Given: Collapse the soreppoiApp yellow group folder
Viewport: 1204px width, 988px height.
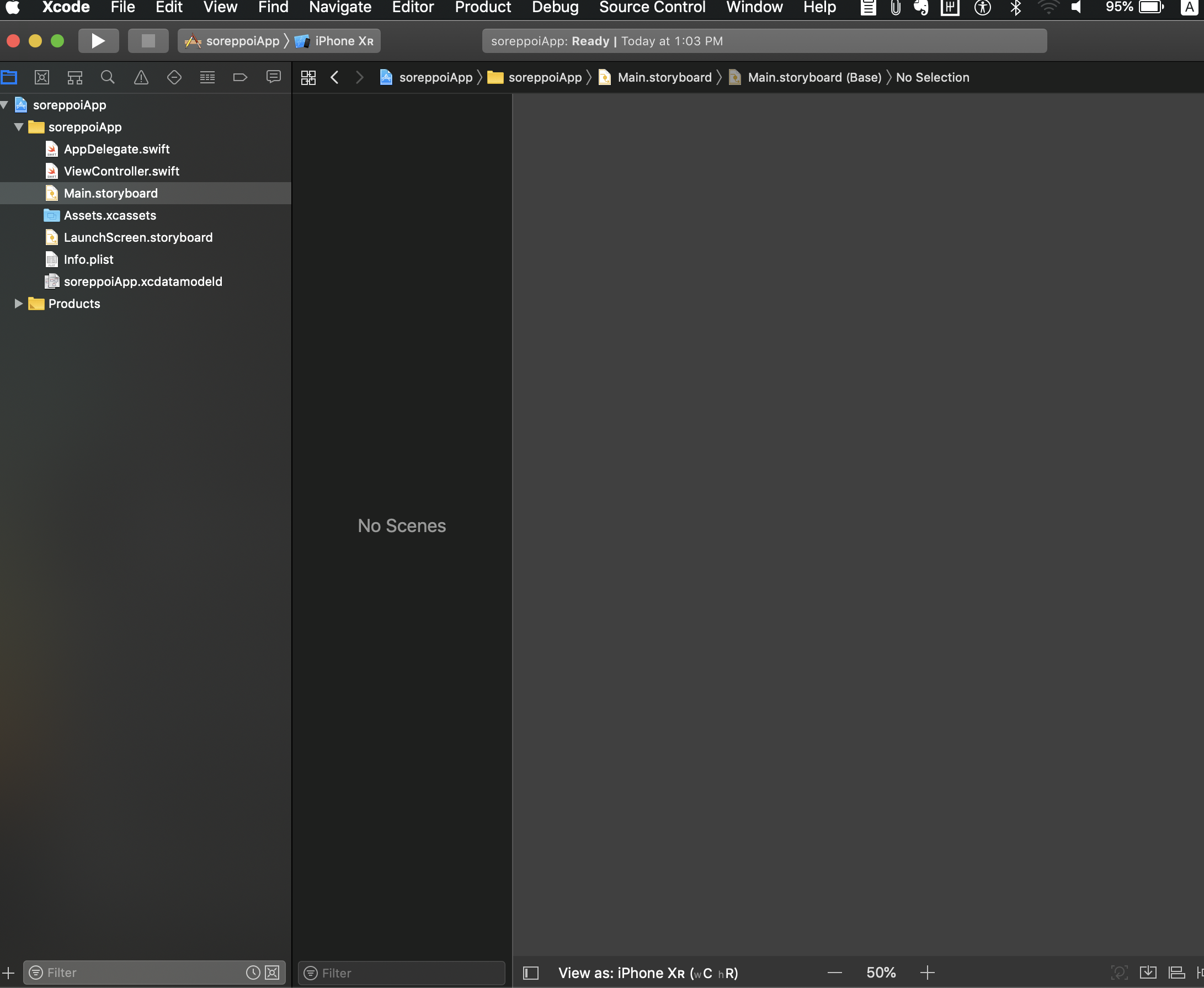Looking at the screenshot, I should 18,127.
